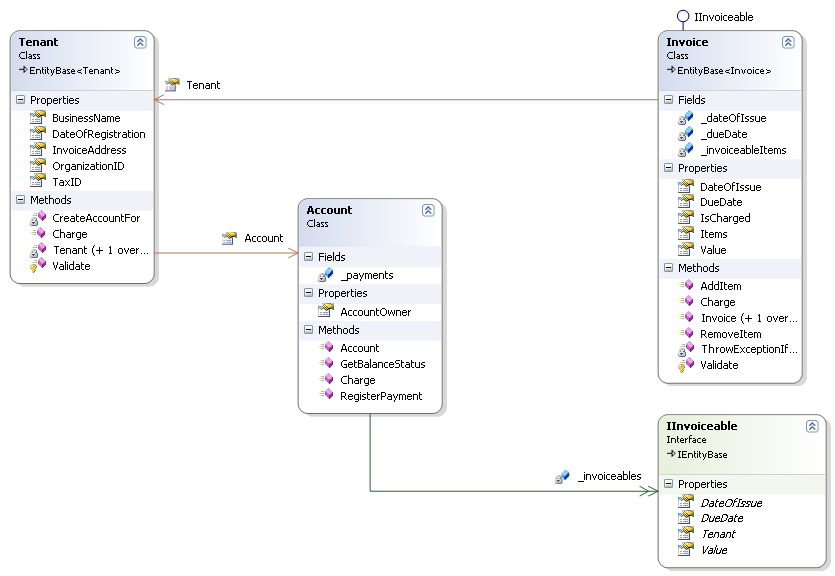
Task: Select the GetBalanceStatus method in Account
Action: (x=382, y=364)
